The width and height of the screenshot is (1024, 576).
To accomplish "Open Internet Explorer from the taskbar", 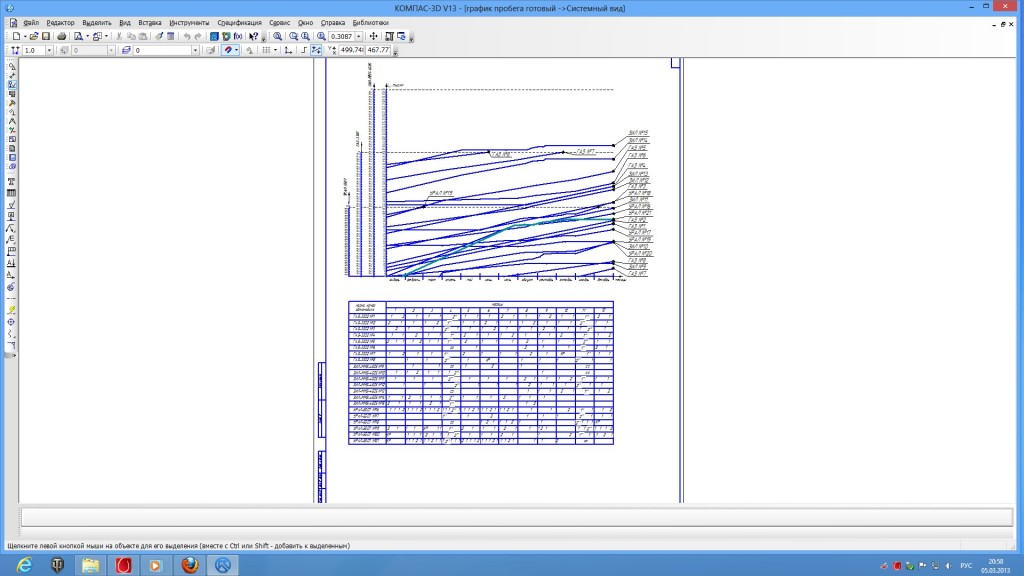I will click(24, 565).
